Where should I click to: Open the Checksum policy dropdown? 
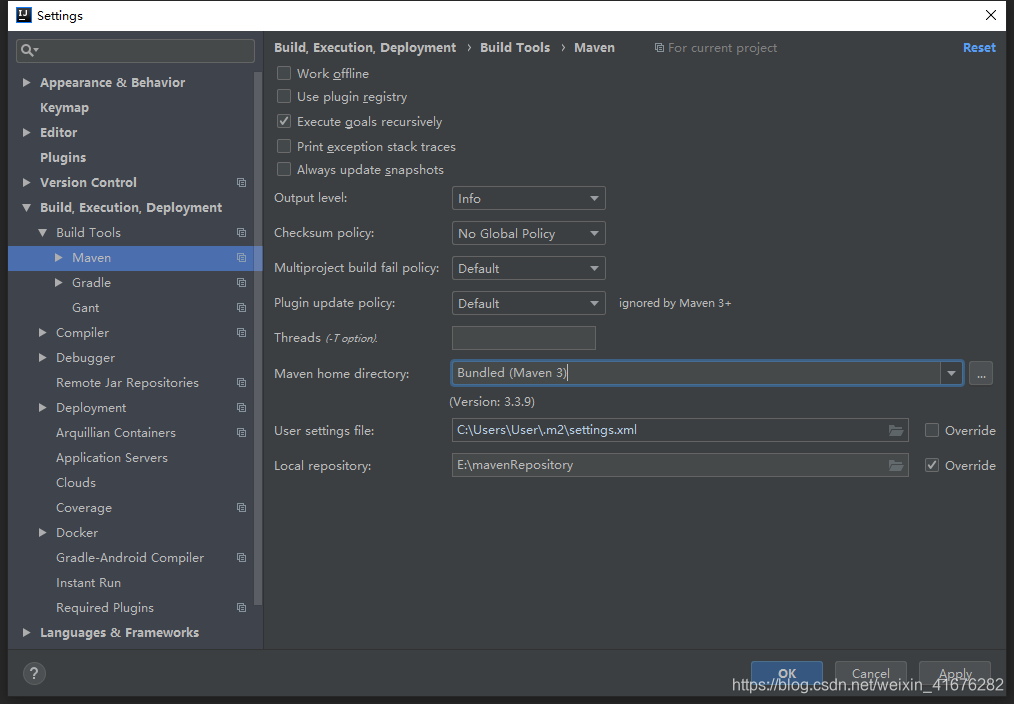[528, 233]
